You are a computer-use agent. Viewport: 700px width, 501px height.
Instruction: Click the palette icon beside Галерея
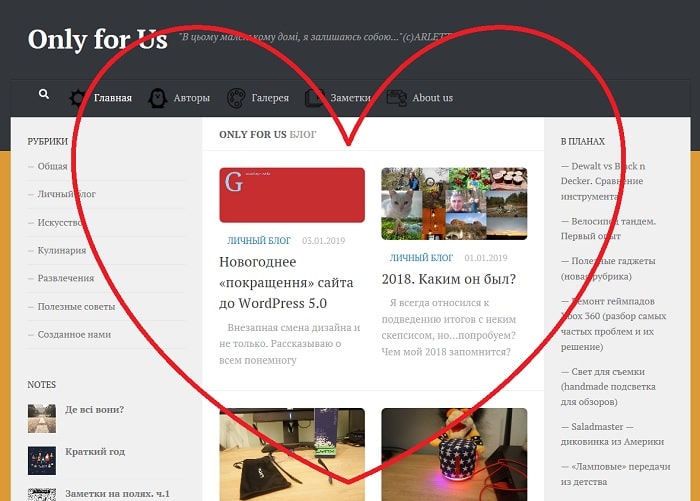pyautogui.click(x=236, y=98)
